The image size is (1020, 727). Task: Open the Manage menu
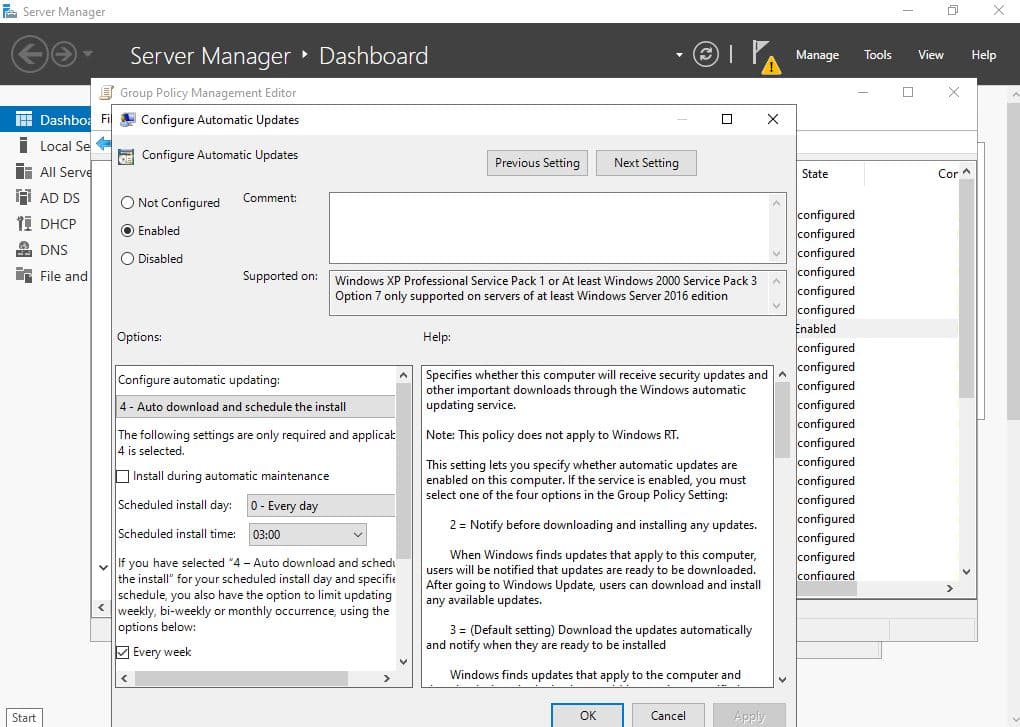[817, 55]
